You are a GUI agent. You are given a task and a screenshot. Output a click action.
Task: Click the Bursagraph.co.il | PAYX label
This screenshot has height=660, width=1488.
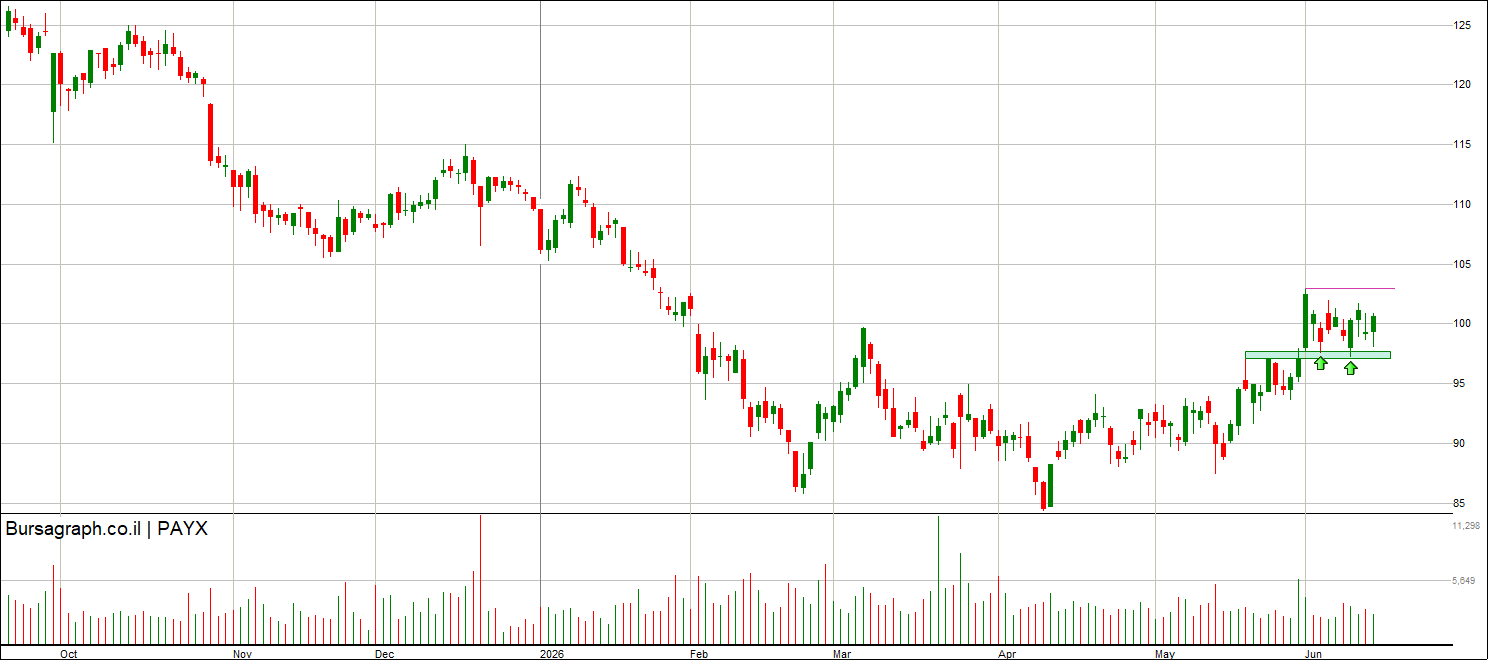(107, 529)
